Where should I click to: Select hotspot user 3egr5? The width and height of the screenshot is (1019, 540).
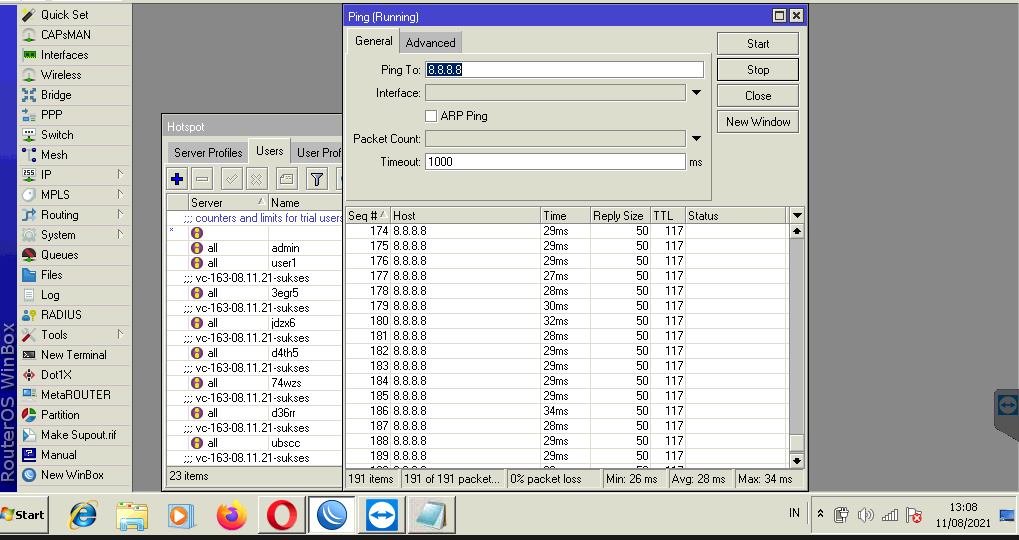[254, 293]
